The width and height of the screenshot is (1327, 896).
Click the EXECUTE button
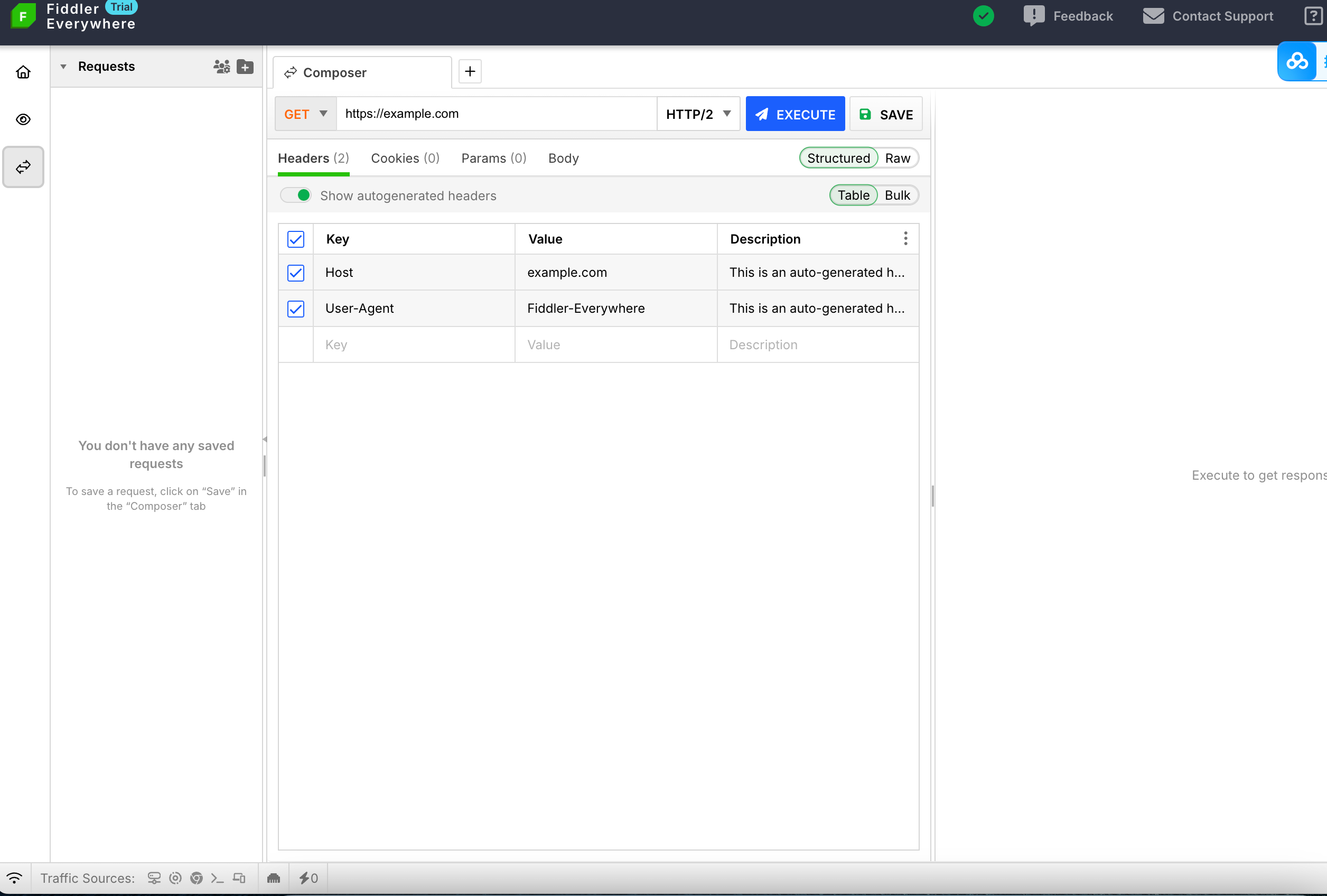795,114
